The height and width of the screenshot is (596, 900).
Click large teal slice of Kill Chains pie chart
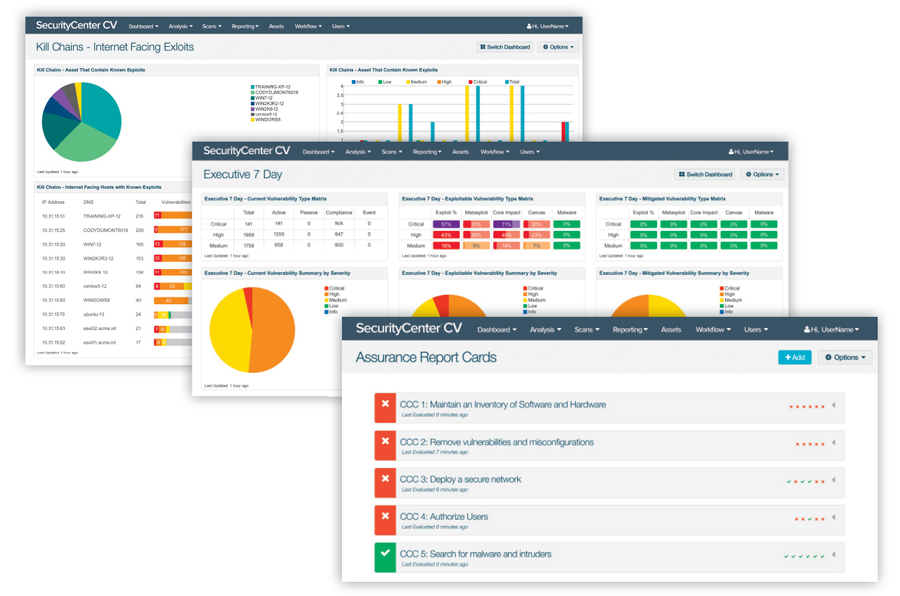click(x=100, y=108)
